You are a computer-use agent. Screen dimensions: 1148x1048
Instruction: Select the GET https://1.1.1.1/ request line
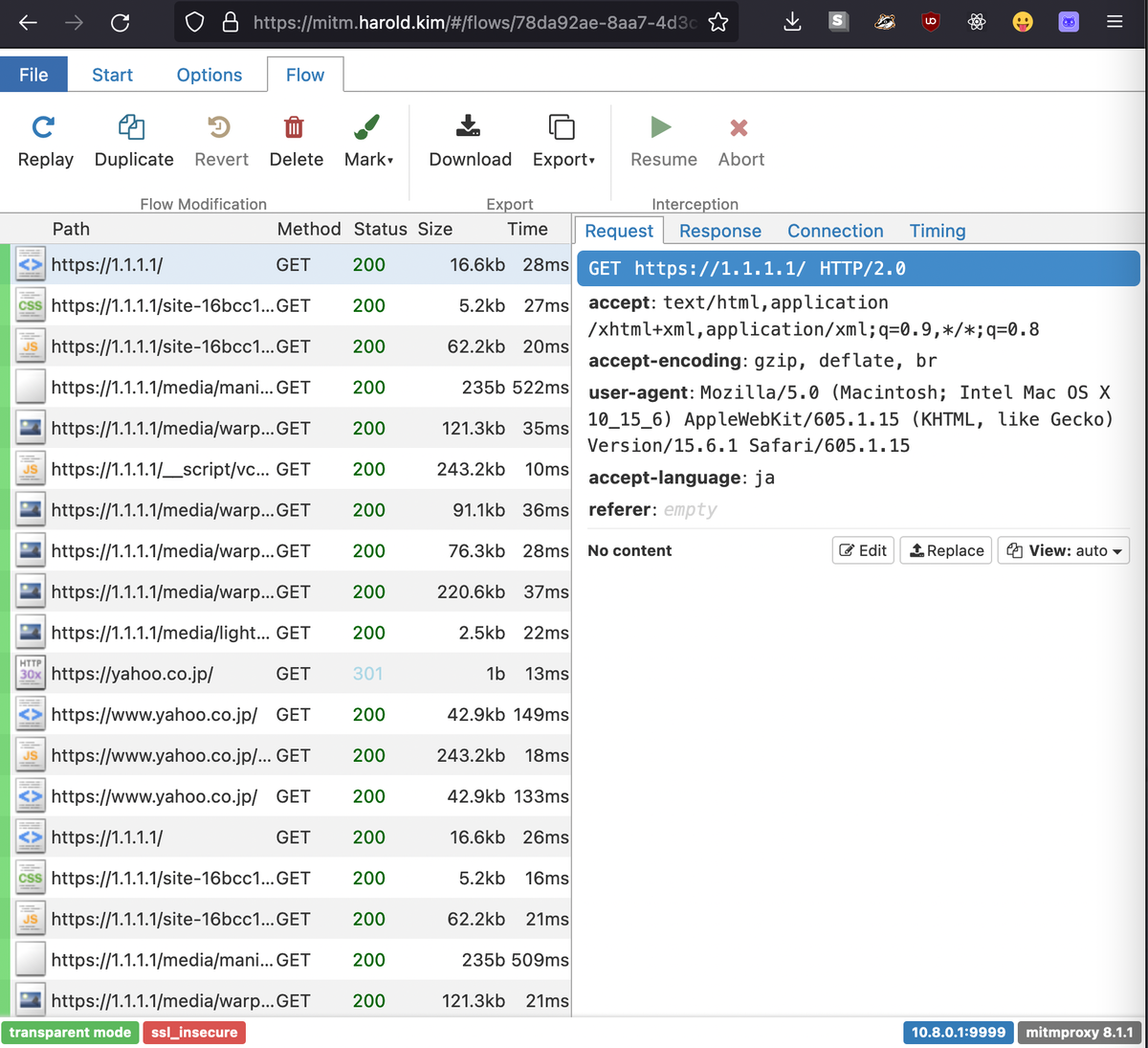(858, 269)
